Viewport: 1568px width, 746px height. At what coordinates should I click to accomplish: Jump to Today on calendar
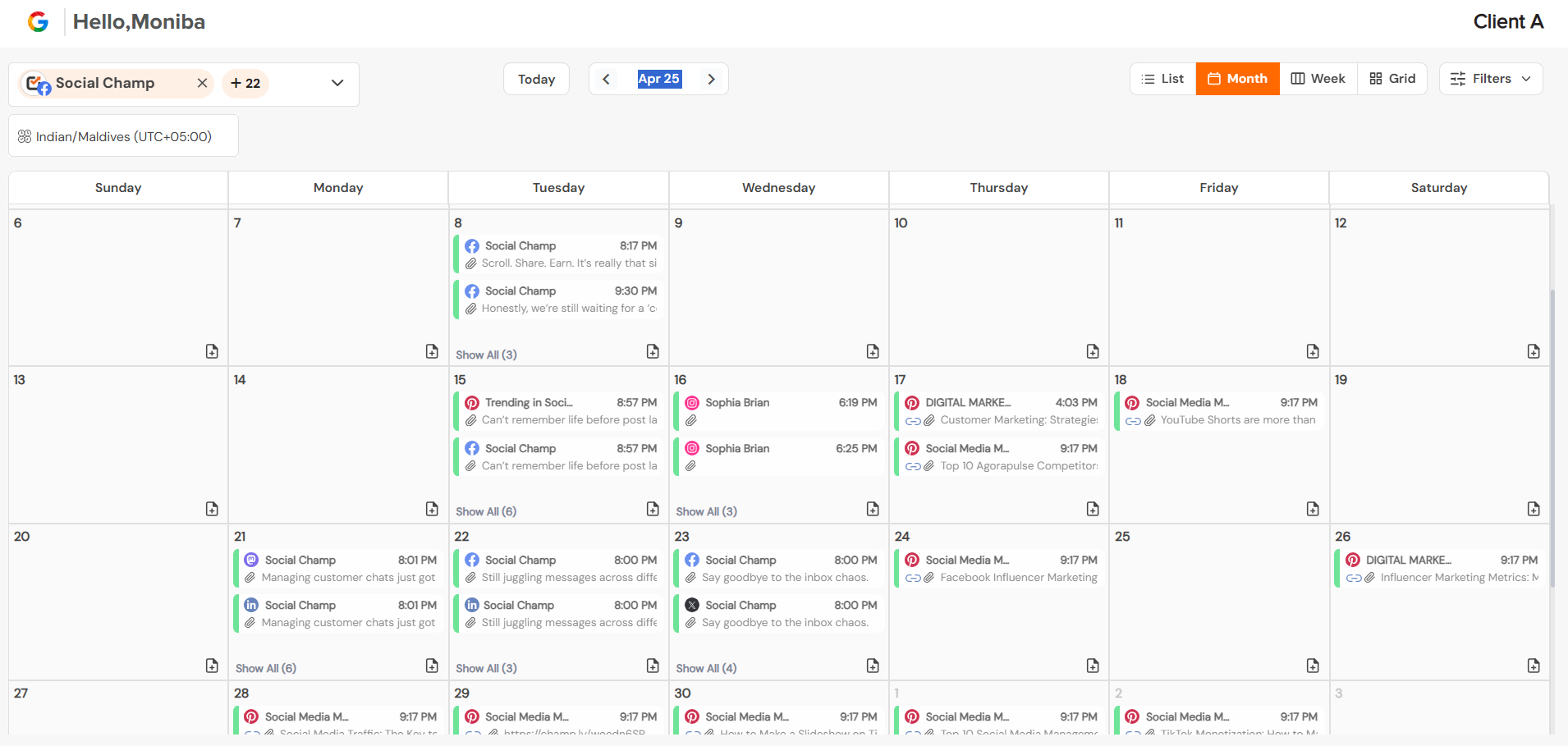[x=536, y=79]
